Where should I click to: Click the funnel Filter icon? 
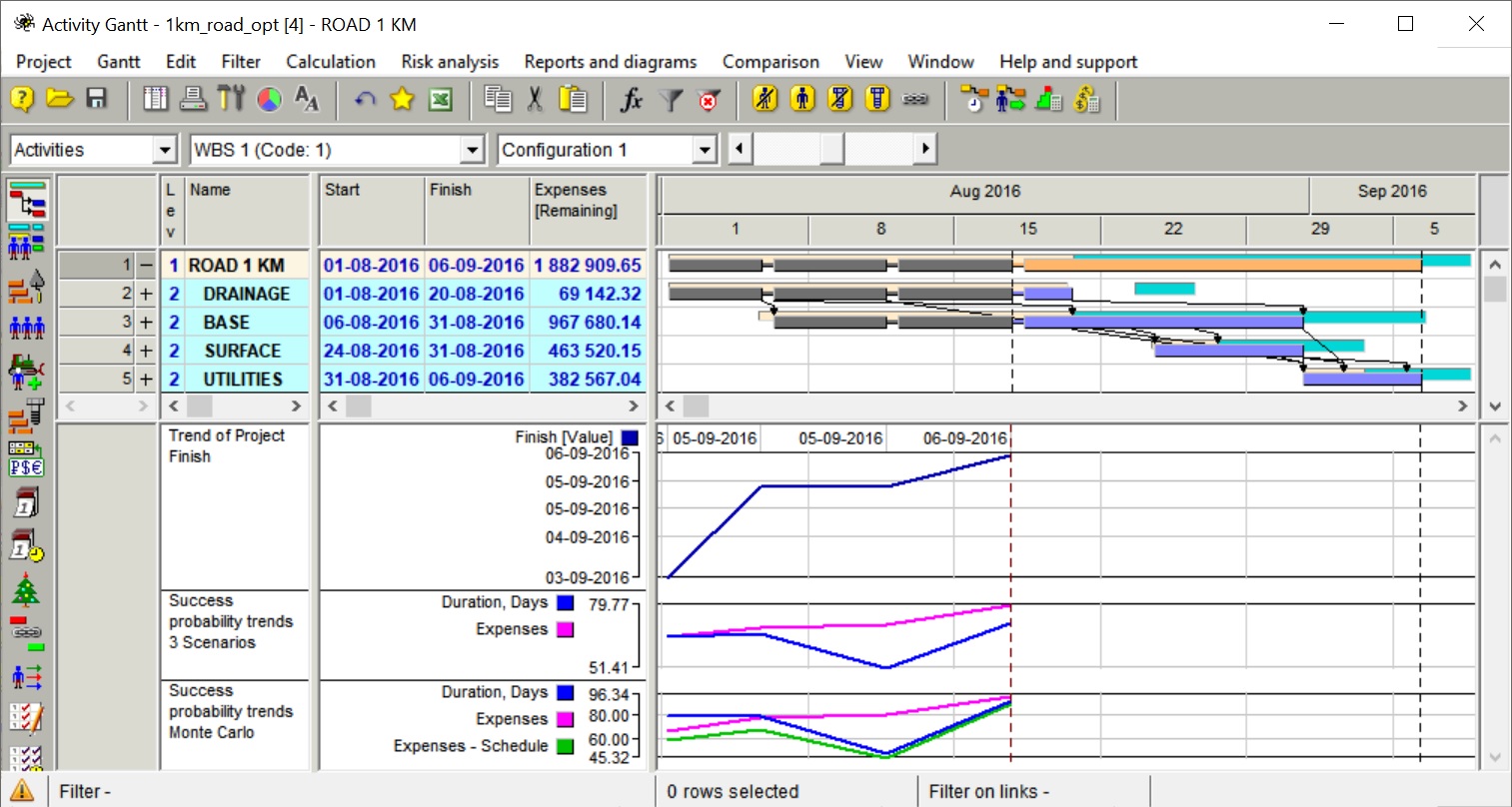click(x=671, y=99)
